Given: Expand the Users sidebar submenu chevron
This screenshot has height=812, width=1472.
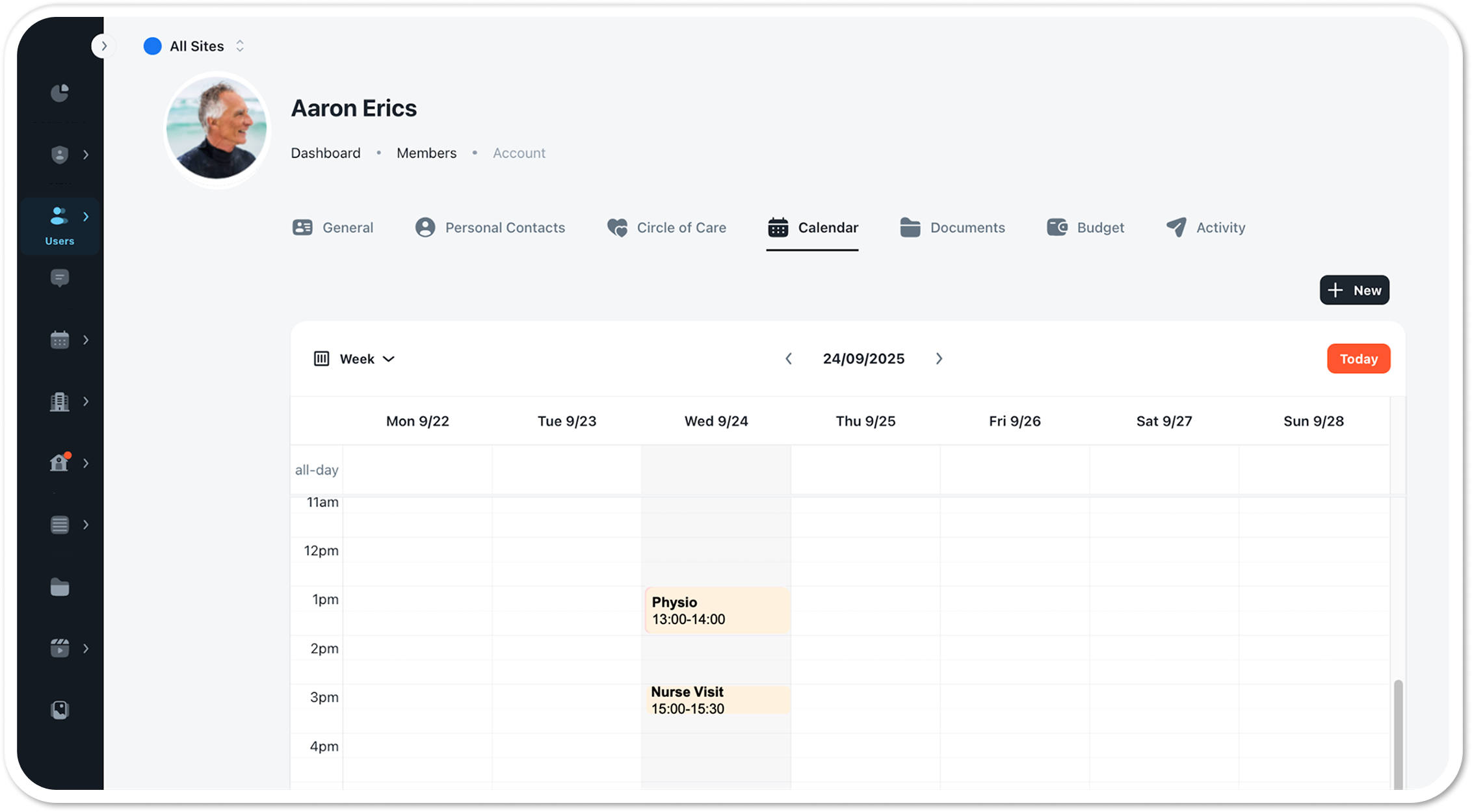Looking at the screenshot, I should point(86,216).
